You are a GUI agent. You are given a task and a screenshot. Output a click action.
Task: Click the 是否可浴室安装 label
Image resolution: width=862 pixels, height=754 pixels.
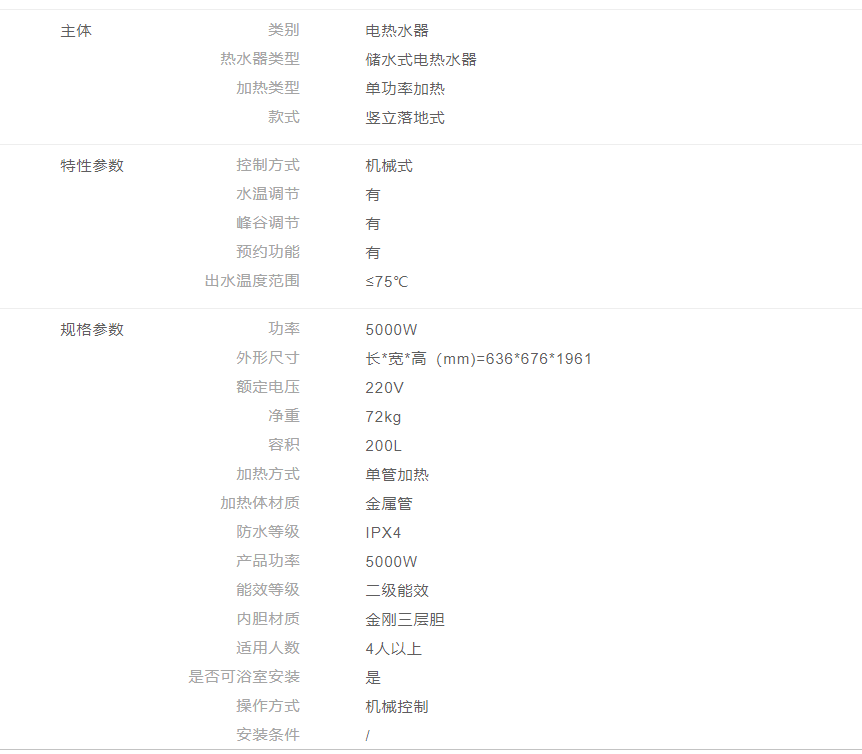244,678
